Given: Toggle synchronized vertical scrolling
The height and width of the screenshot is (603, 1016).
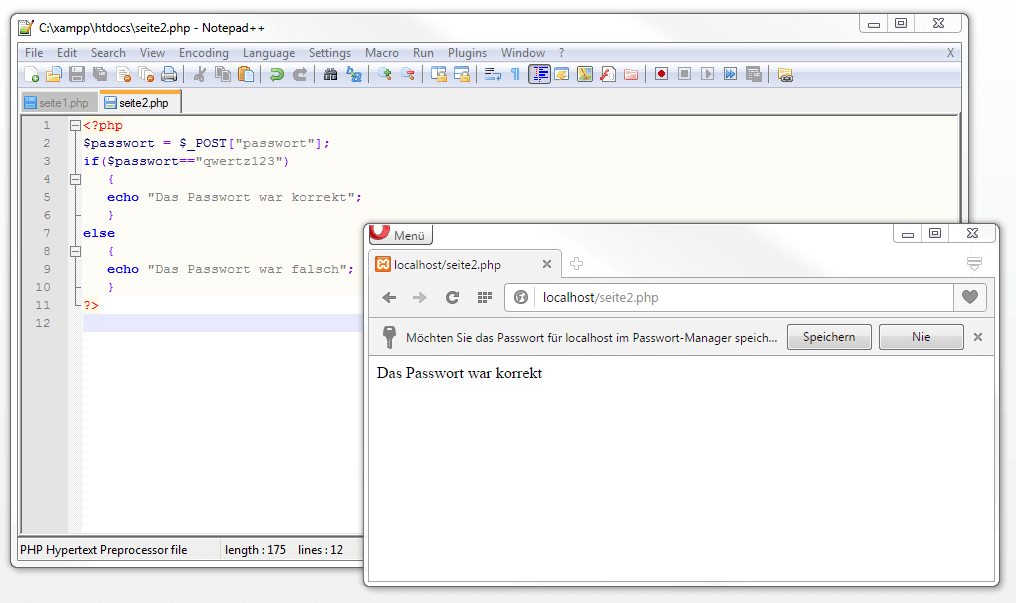Looking at the screenshot, I should click(x=439, y=74).
